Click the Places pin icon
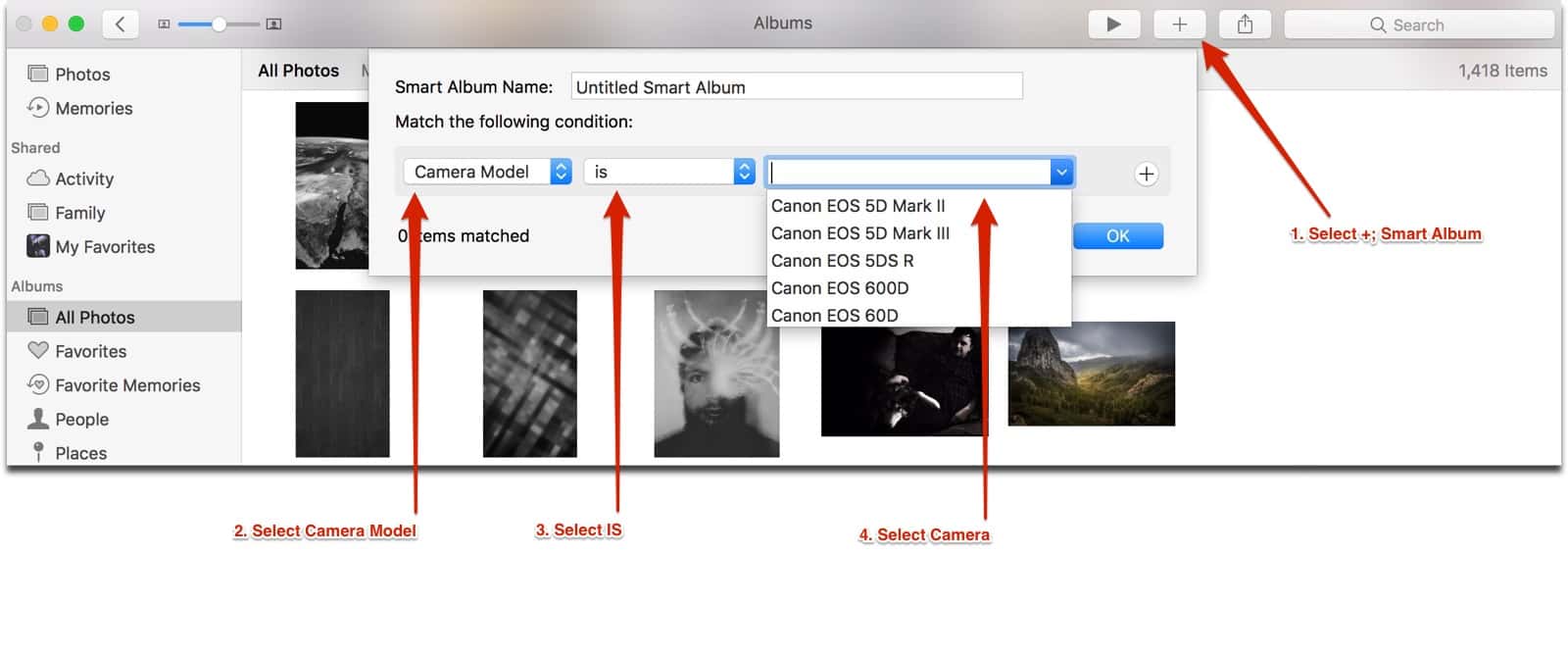The width and height of the screenshot is (1568, 654). (38, 452)
